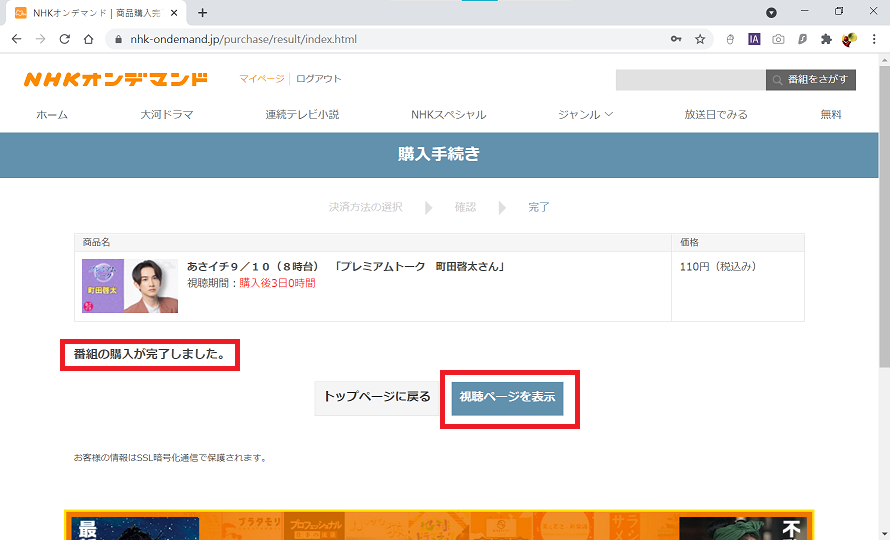Click 視聴ページを表示 button
This screenshot has width=890, height=540.
(x=507, y=397)
